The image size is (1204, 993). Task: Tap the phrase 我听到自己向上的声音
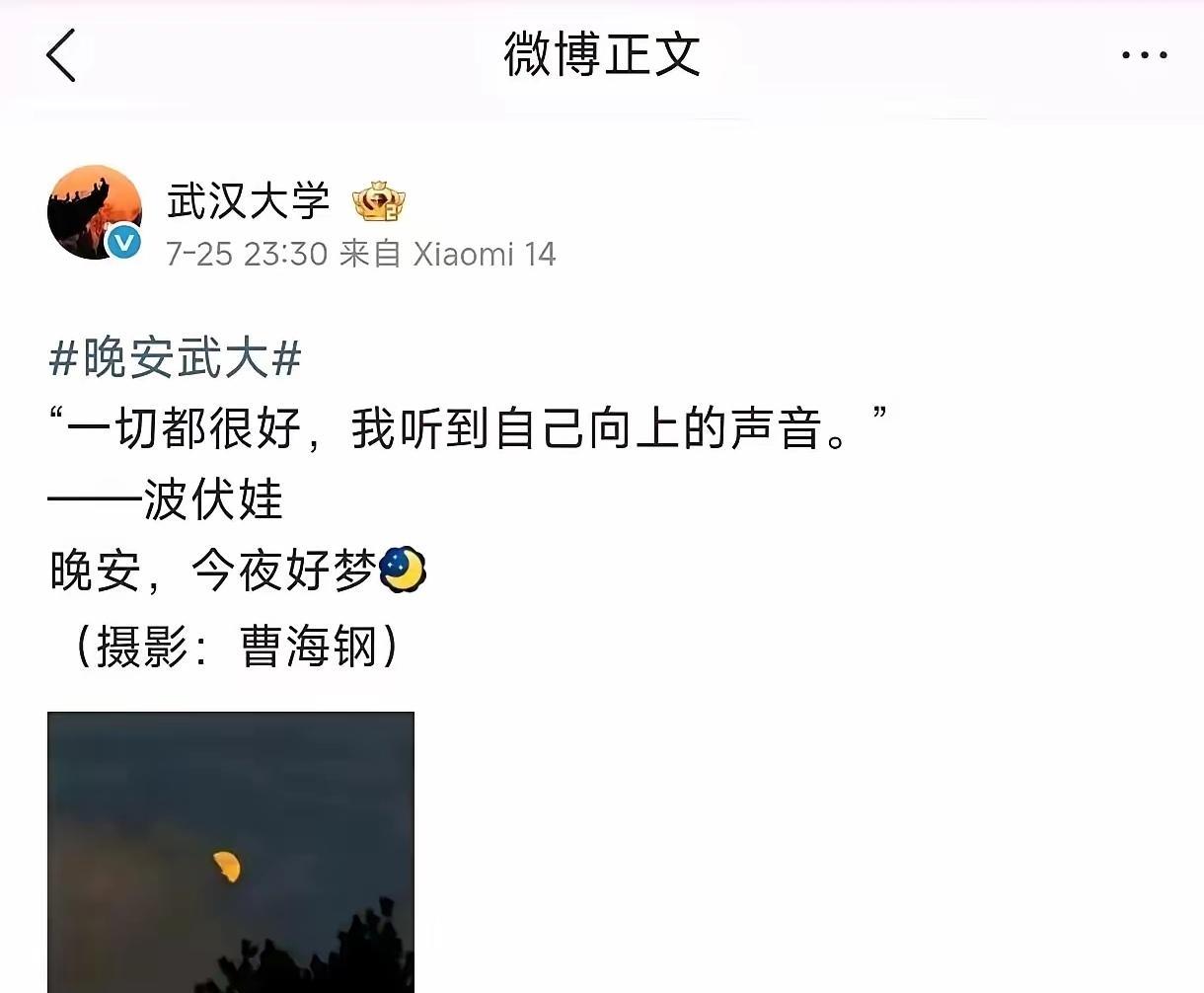point(586,428)
